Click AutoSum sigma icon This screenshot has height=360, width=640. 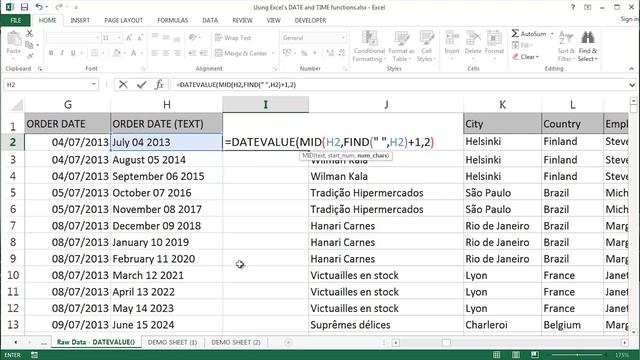[x=516, y=33]
